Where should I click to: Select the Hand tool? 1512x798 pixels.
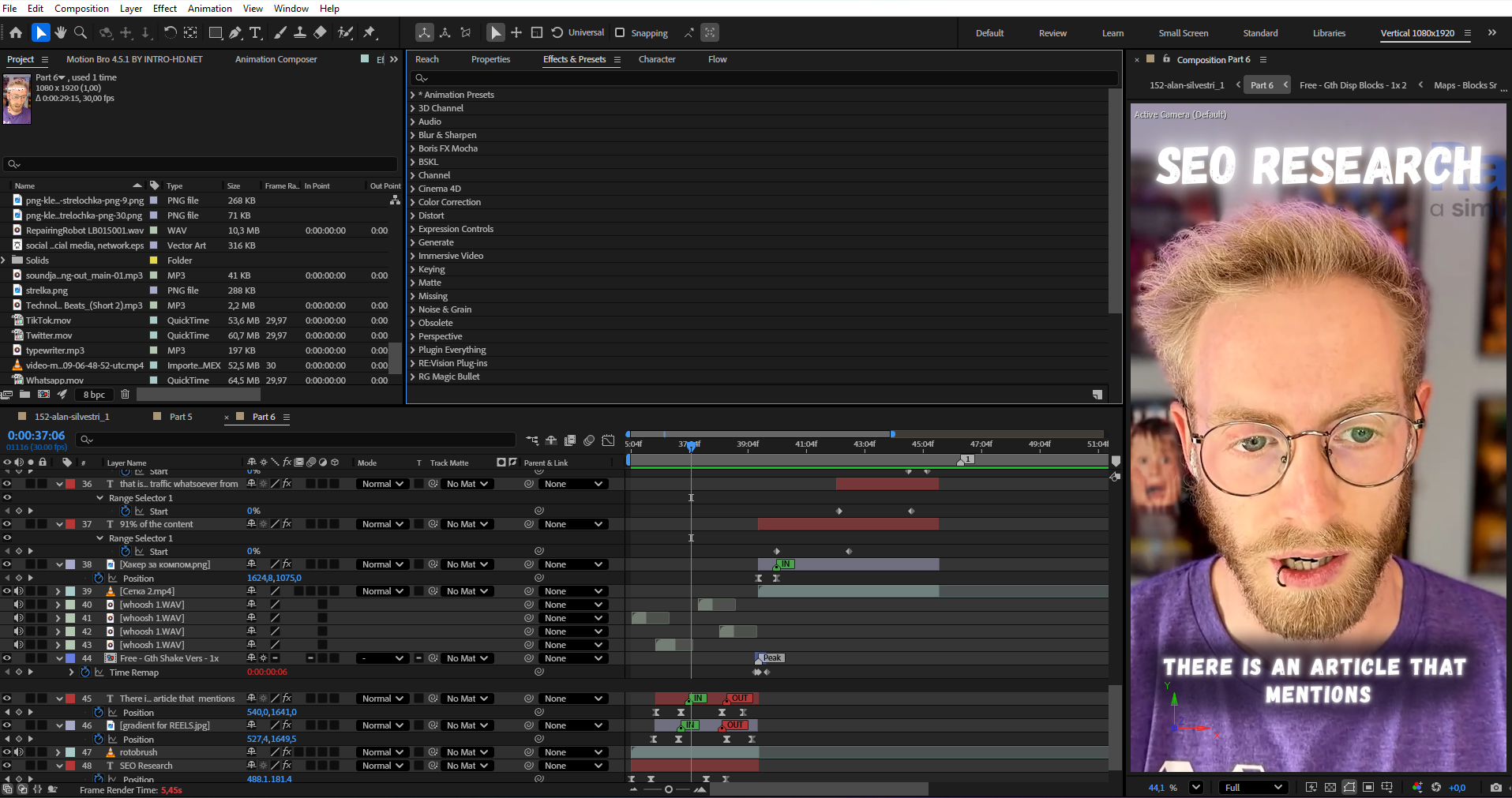tap(60, 33)
